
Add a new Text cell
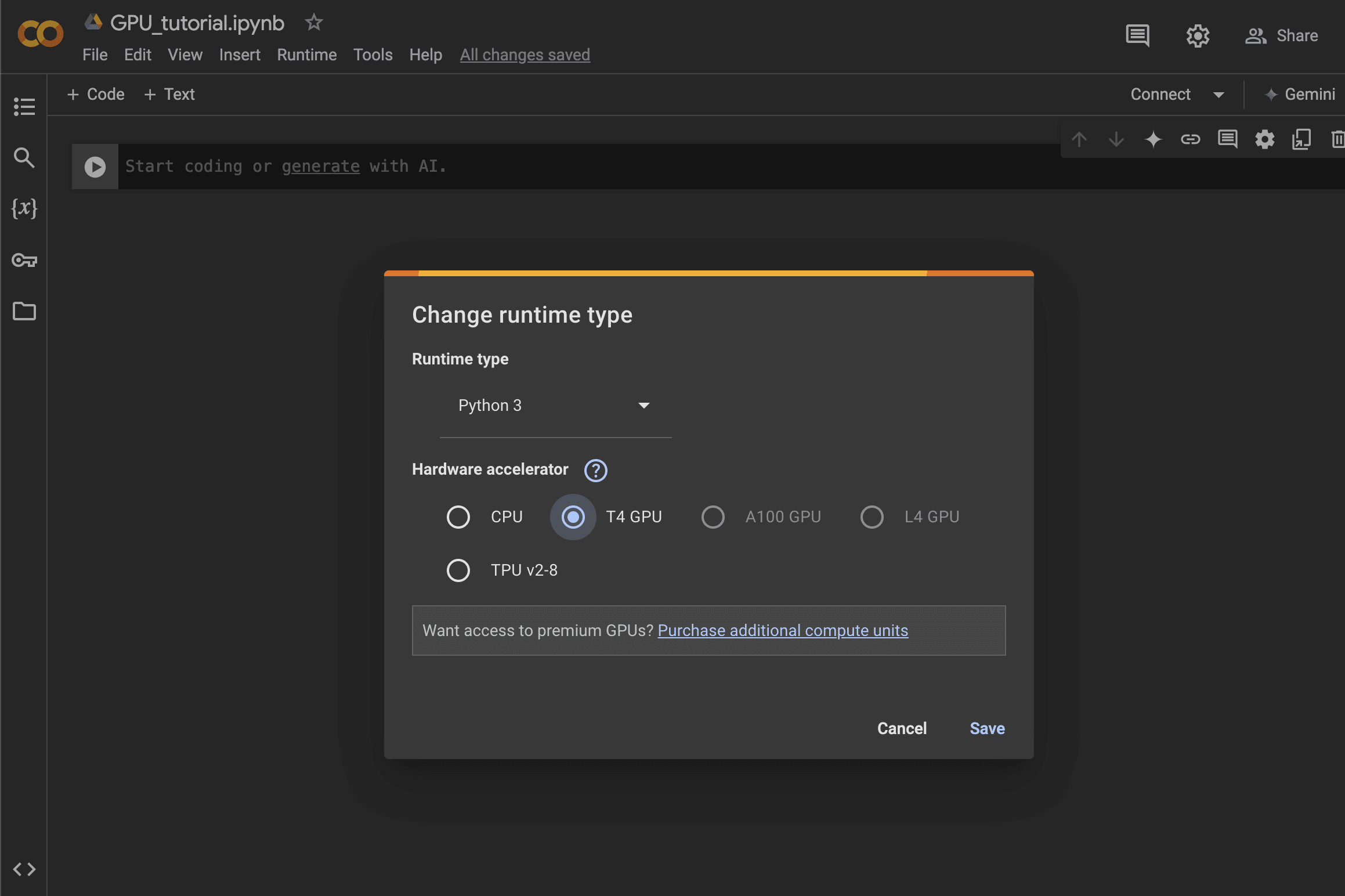coord(169,95)
